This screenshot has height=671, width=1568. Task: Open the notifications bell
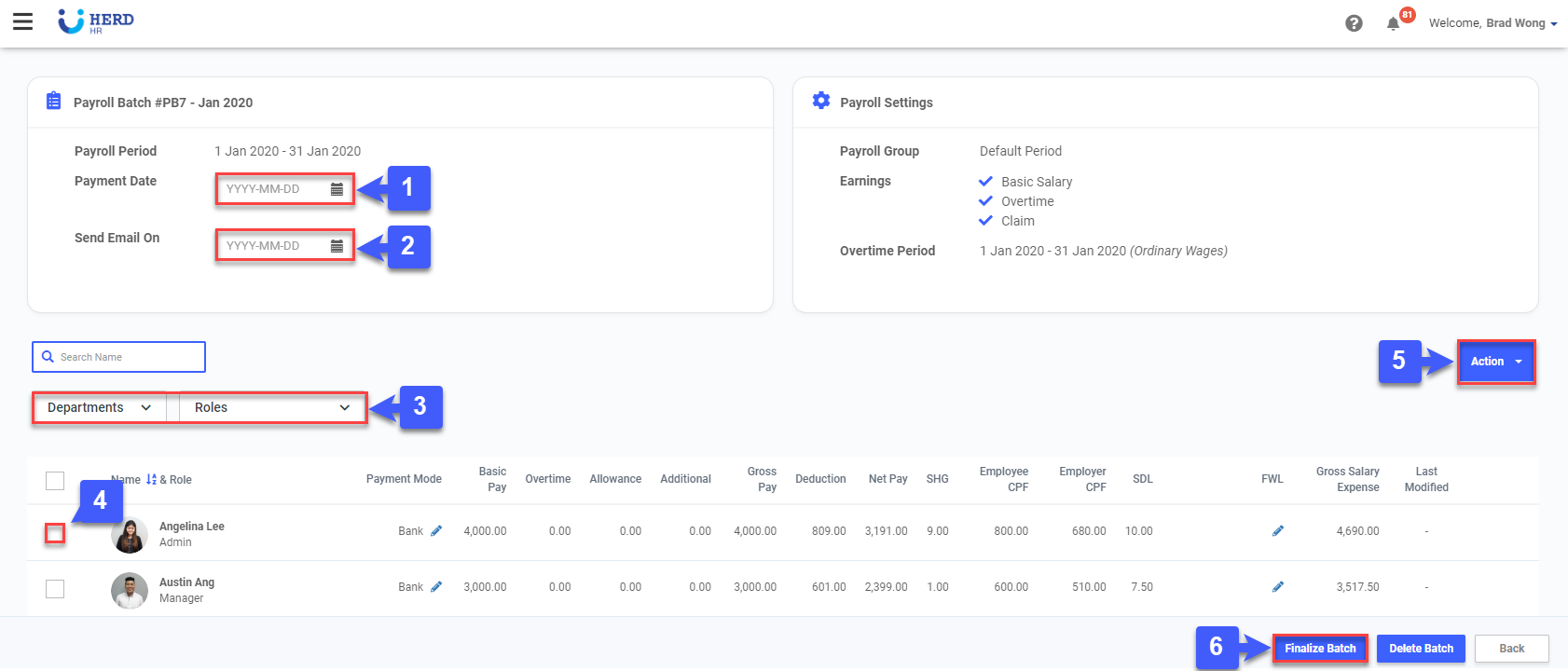click(x=1393, y=24)
